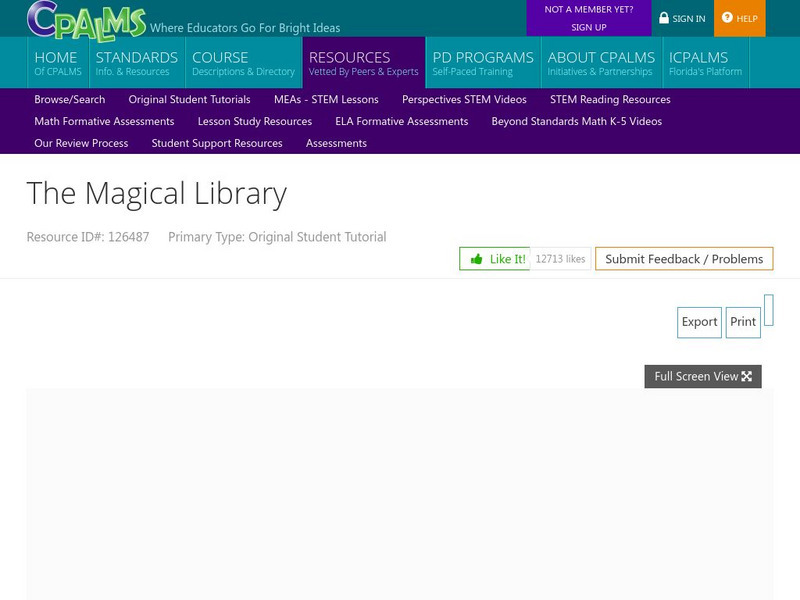
Task: Click Submit Feedback / Problems button
Action: 684,259
